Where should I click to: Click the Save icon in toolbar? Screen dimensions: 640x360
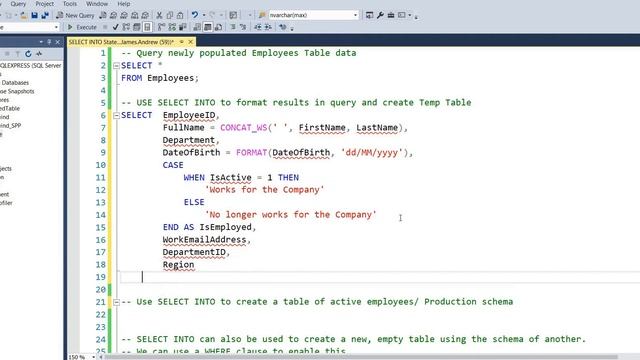click(35, 16)
